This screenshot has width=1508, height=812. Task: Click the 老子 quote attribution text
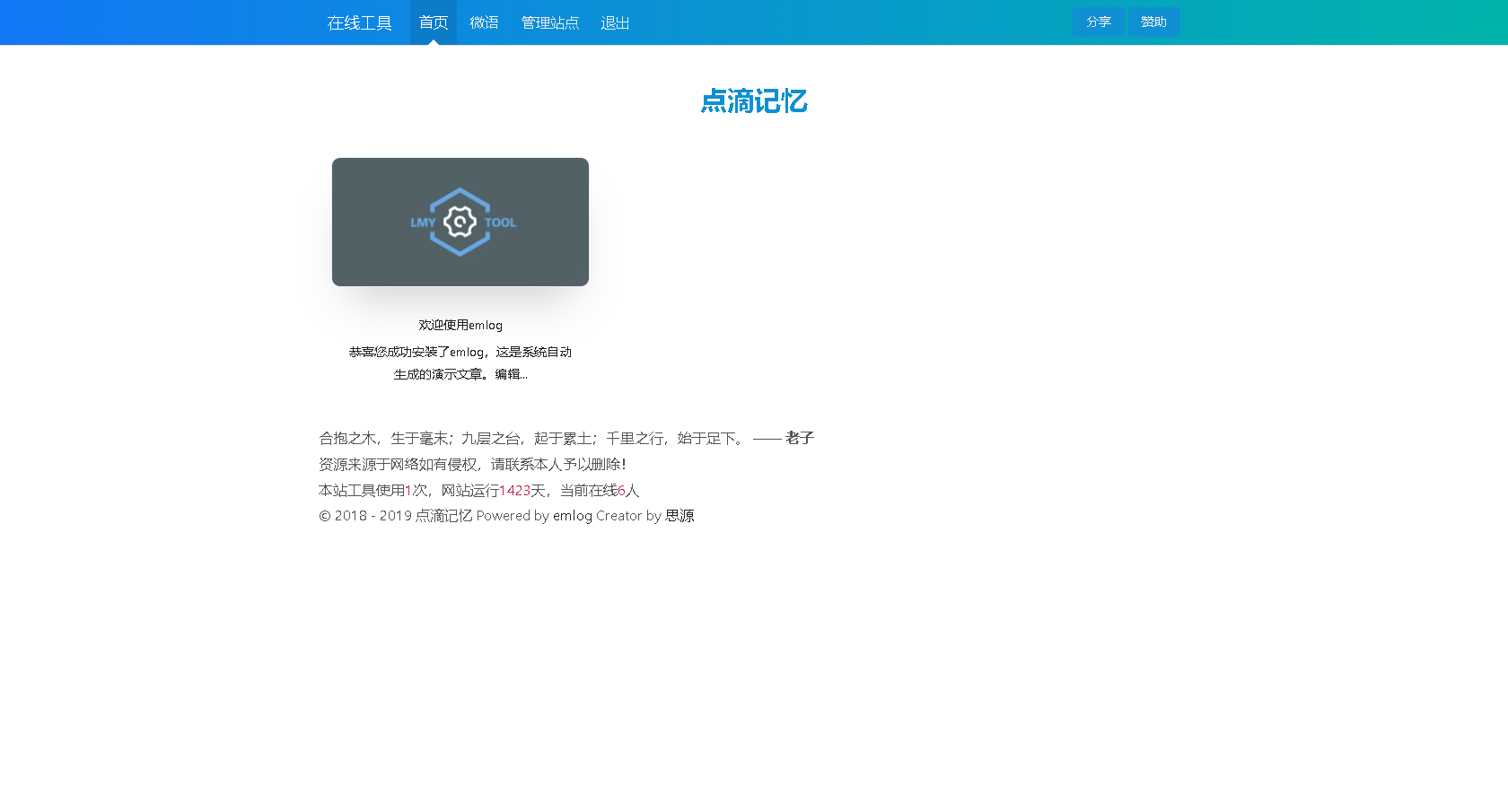point(798,438)
